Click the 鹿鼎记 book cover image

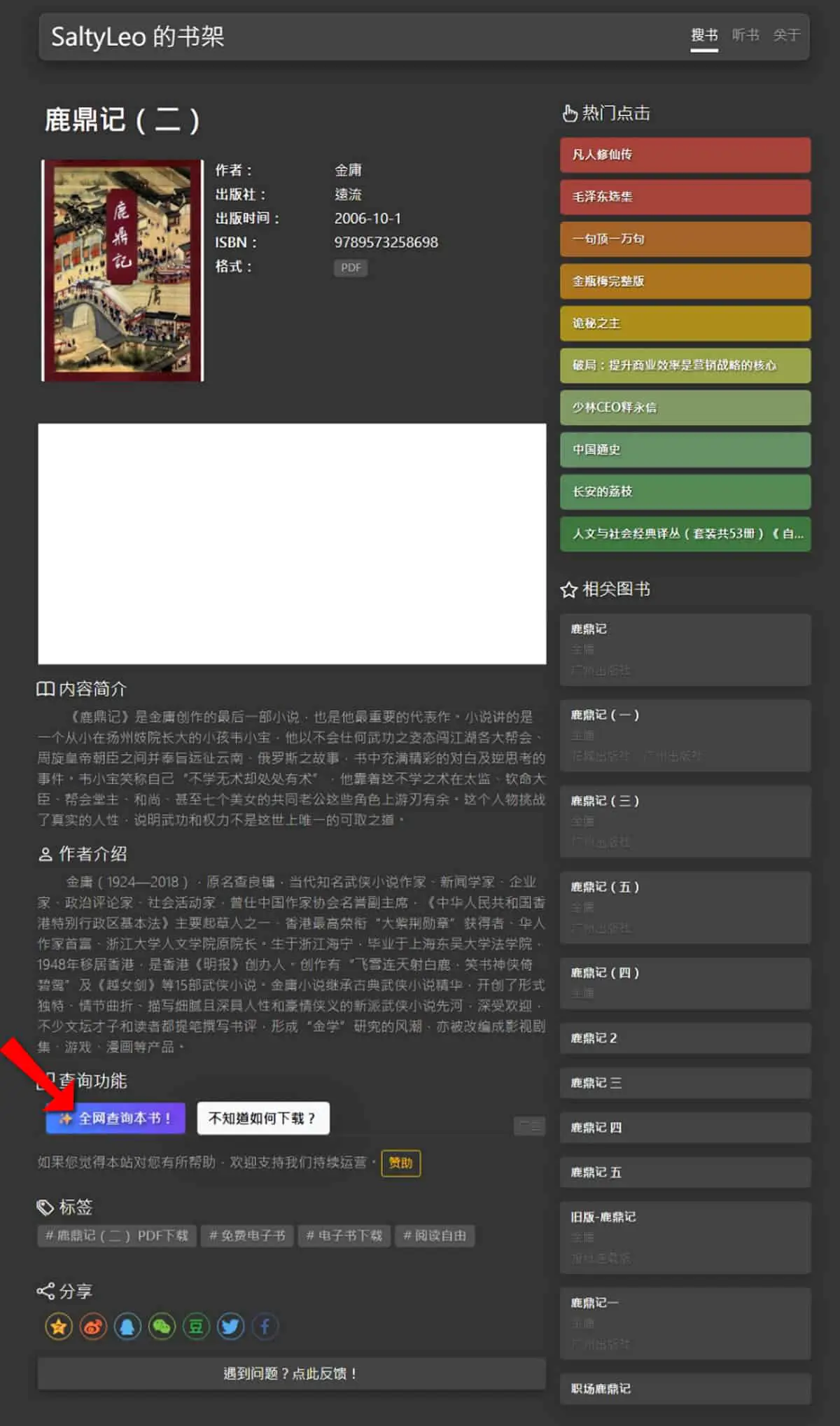(122, 270)
